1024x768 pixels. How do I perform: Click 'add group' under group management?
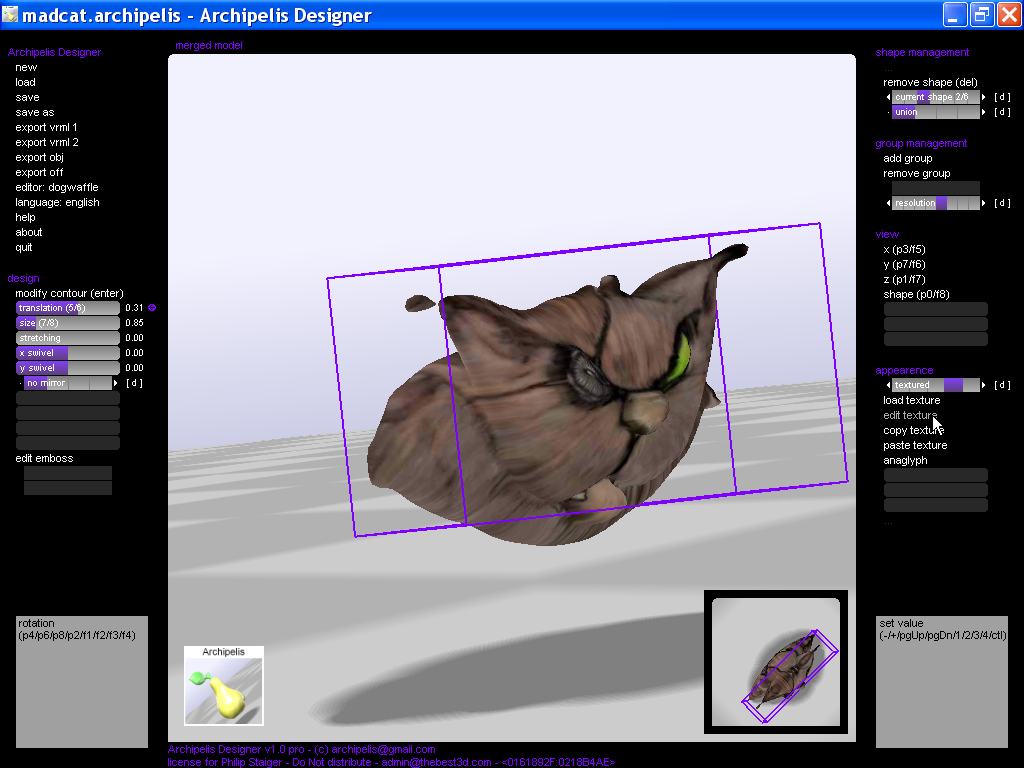pos(907,158)
